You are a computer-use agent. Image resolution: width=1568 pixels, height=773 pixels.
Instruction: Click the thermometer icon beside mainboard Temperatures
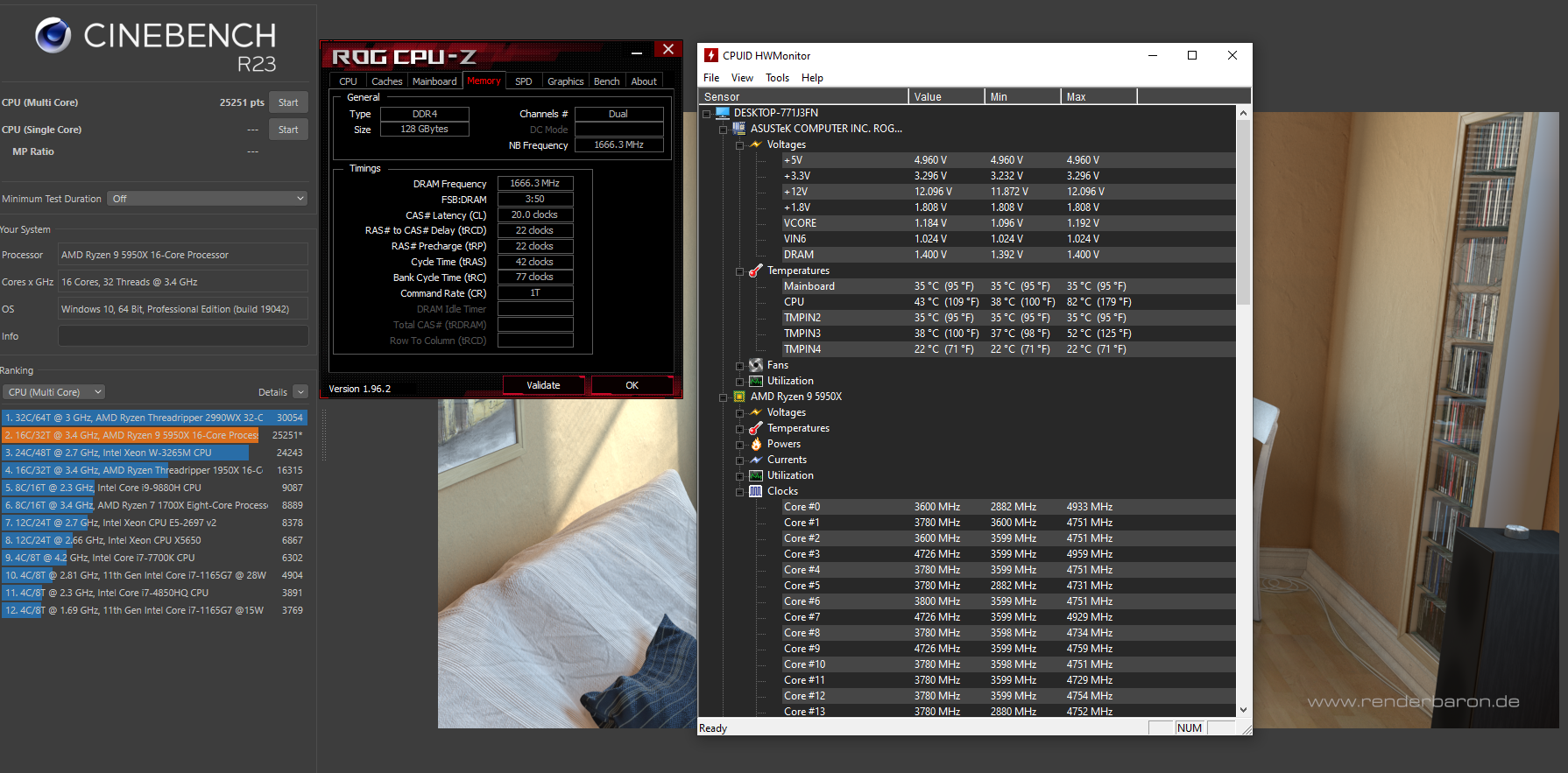pyautogui.click(x=756, y=271)
